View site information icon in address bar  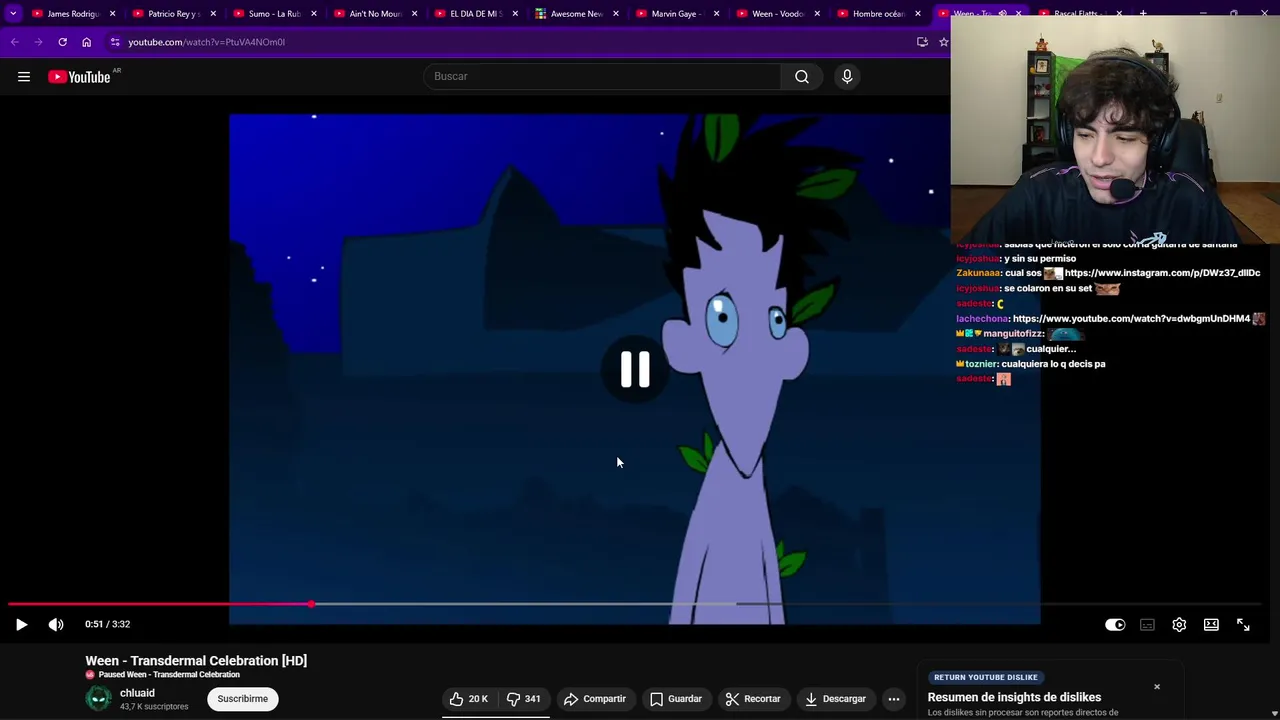tap(115, 42)
